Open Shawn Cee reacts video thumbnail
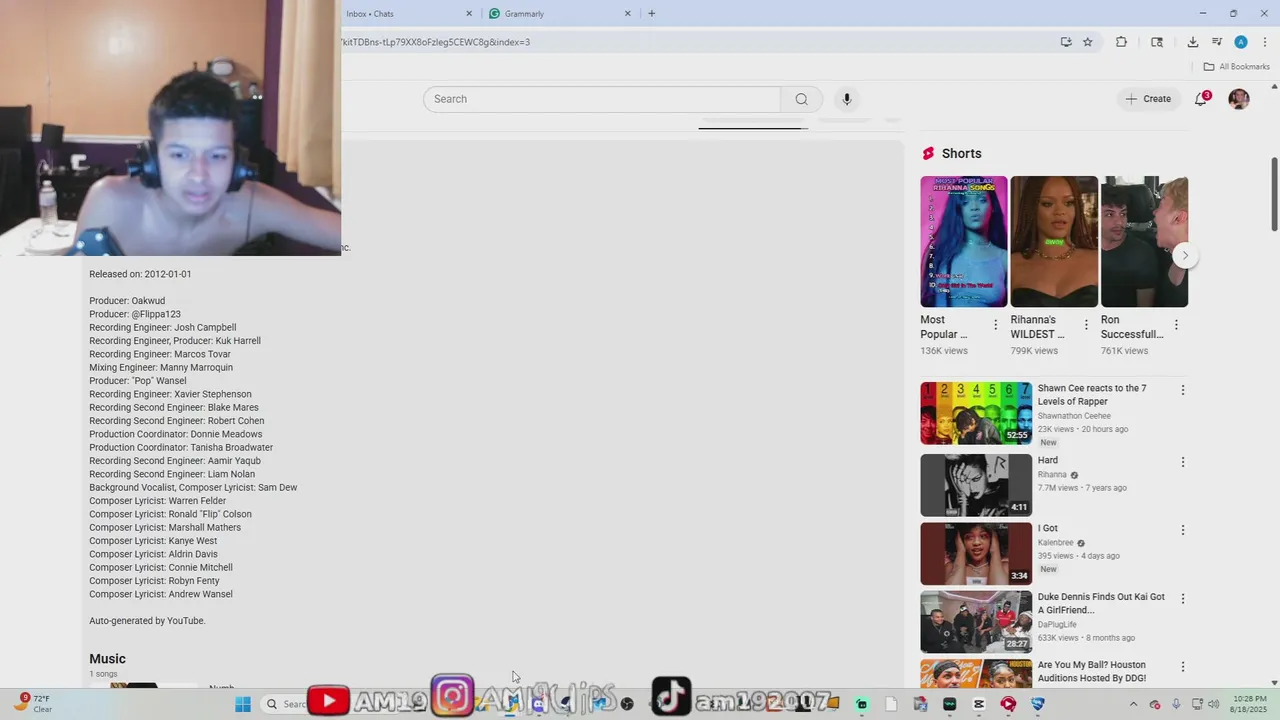Viewport: 1280px width, 720px height. click(x=976, y=413)
